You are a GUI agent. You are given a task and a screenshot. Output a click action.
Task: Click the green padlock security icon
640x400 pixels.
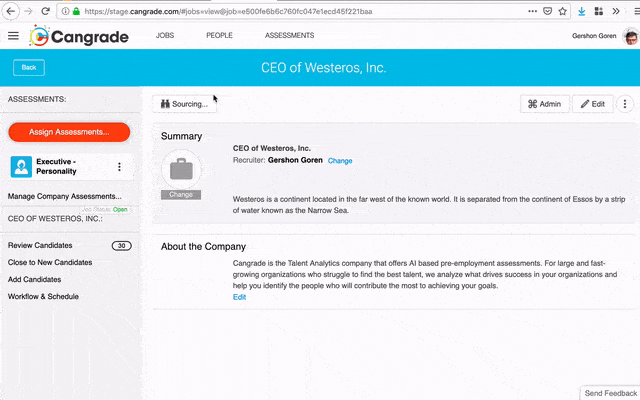(76, 11)
